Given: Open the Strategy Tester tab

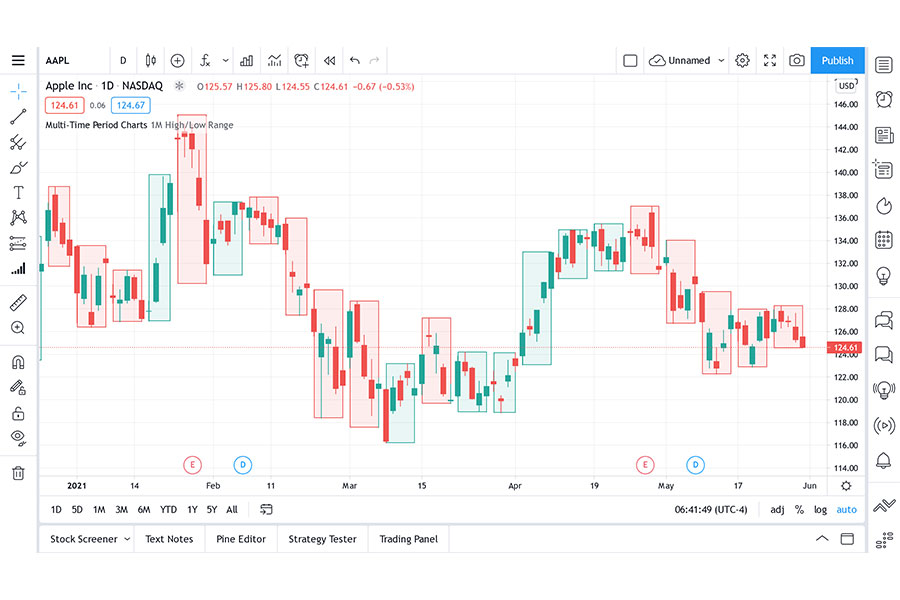Looking at the screenshot, I should click(323, 539).
